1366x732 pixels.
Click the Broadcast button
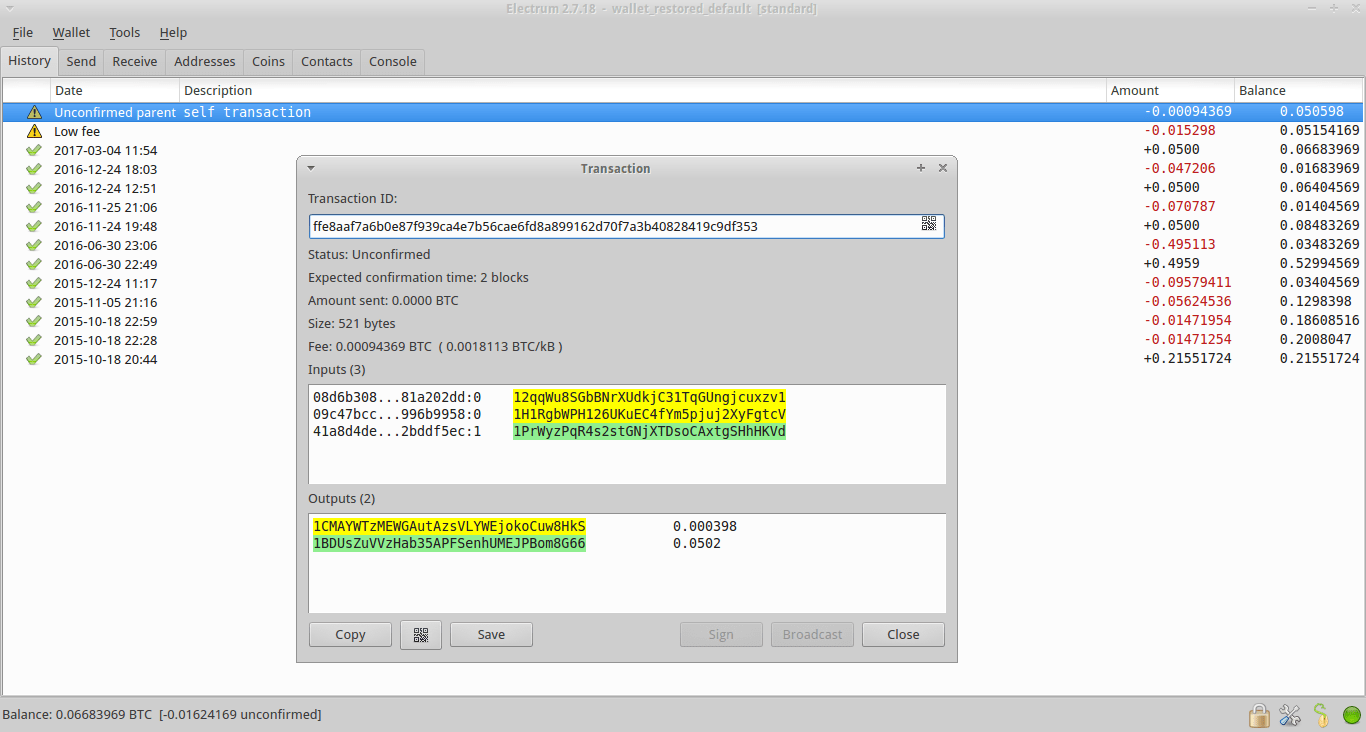(813, 635)
